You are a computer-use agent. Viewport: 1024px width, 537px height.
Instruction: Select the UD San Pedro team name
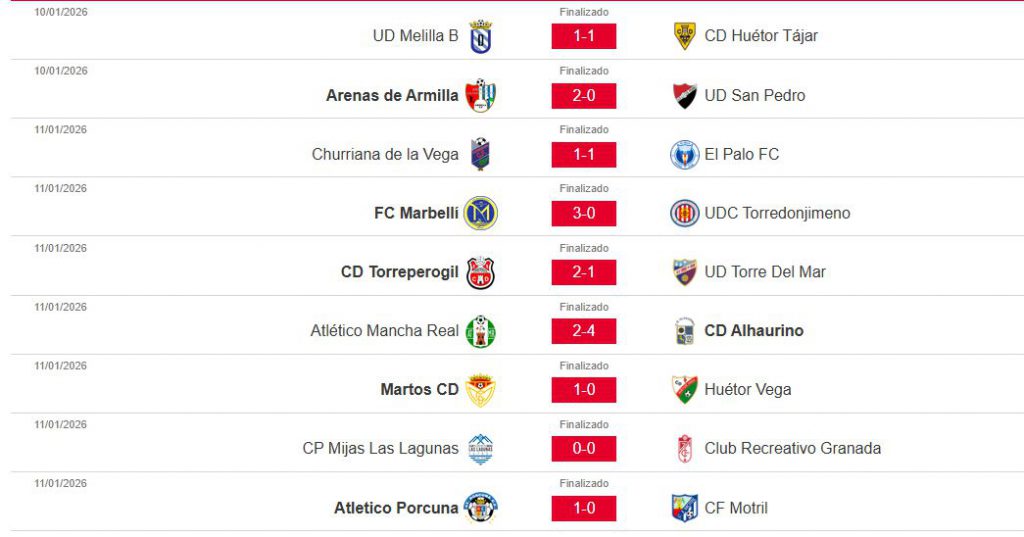coord(755,95)
